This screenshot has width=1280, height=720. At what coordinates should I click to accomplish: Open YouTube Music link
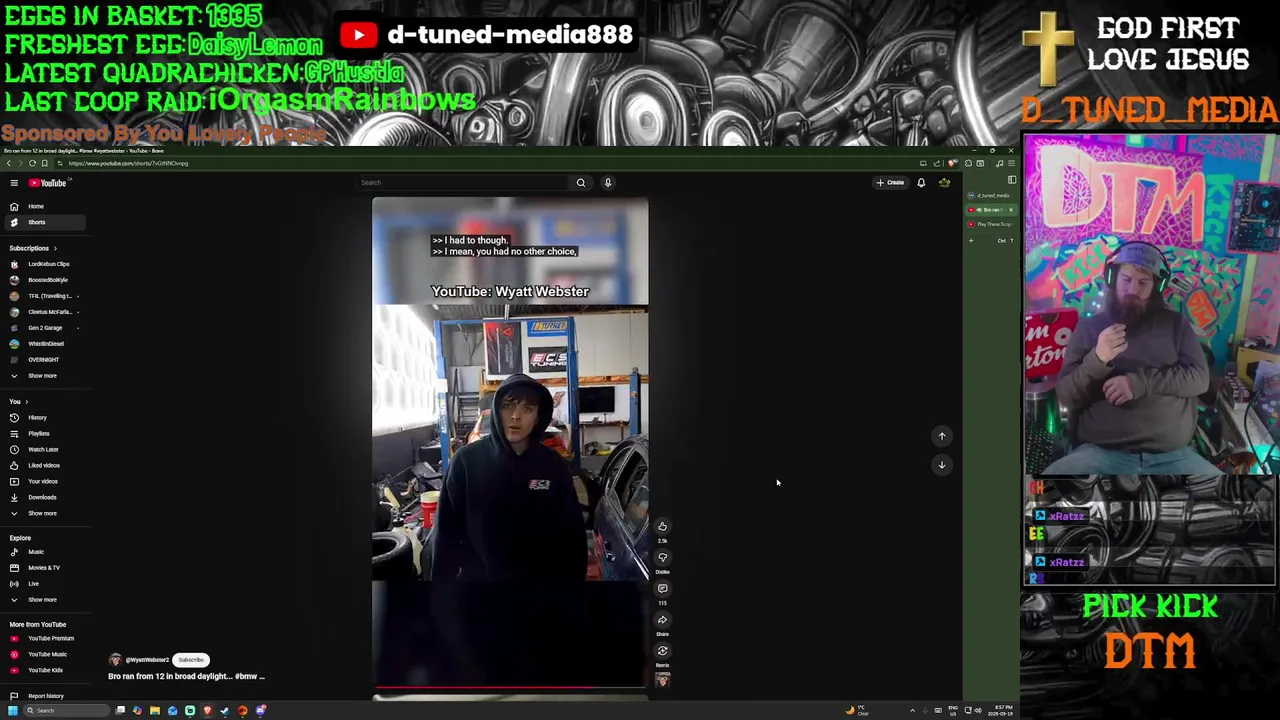click(x=45, y=654)
